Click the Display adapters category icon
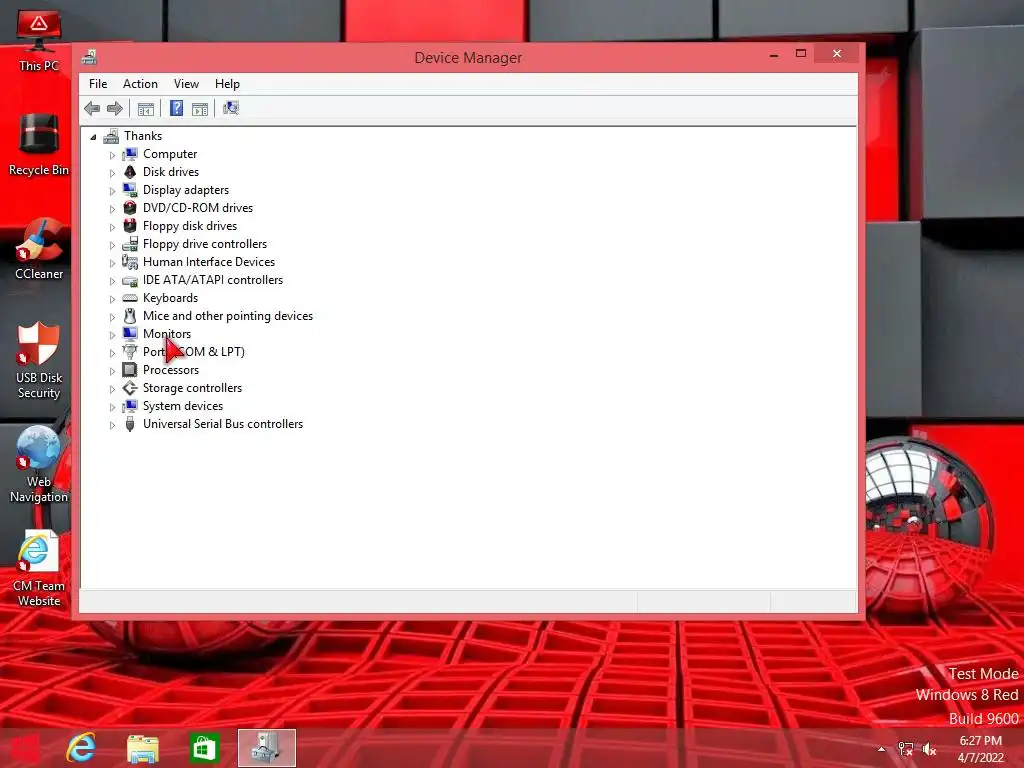The height and width of the screenshot is (768, 1024). 130,190
